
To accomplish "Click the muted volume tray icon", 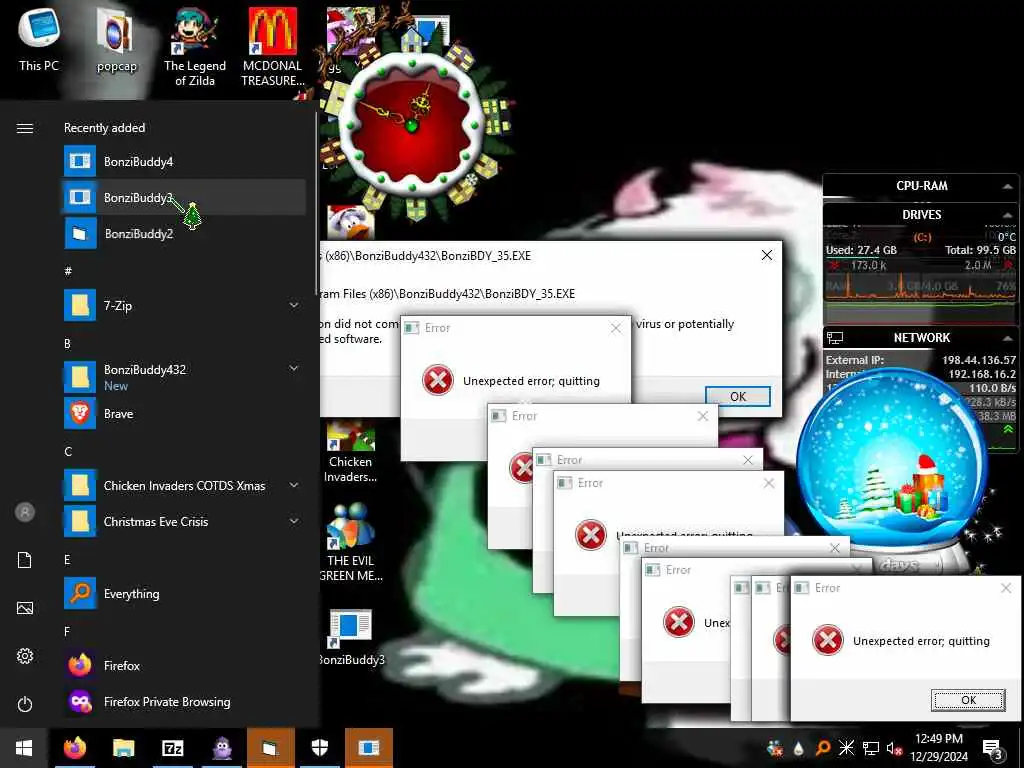I will 894,748.
